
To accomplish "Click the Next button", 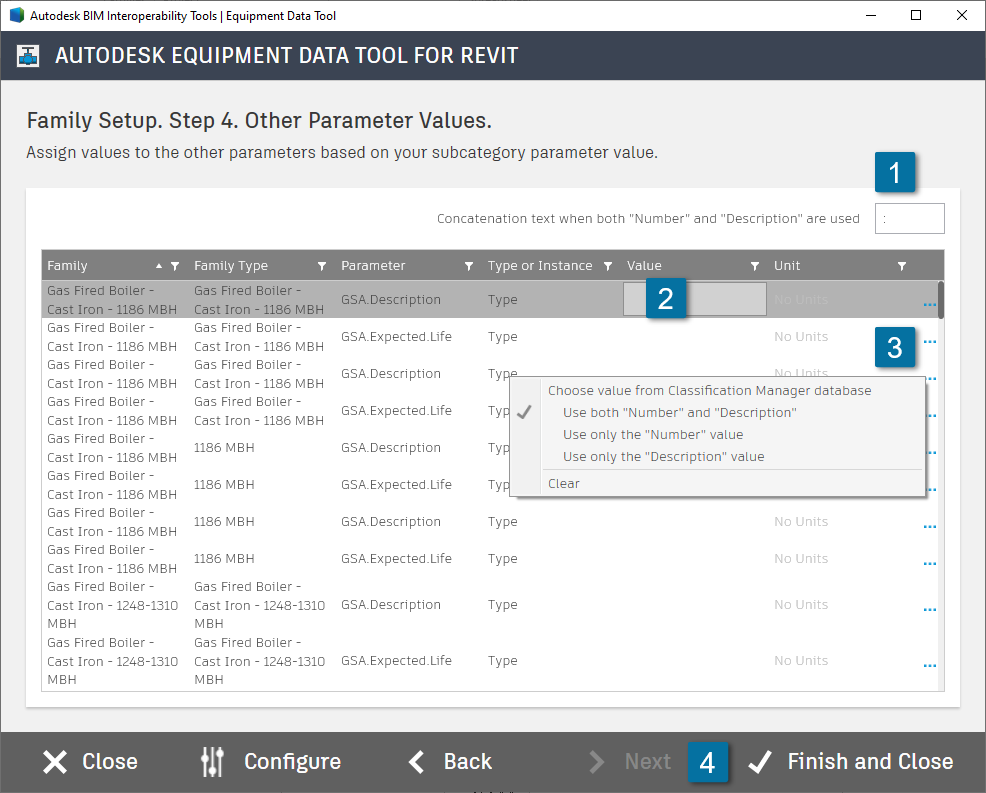I will pos(647,761).
